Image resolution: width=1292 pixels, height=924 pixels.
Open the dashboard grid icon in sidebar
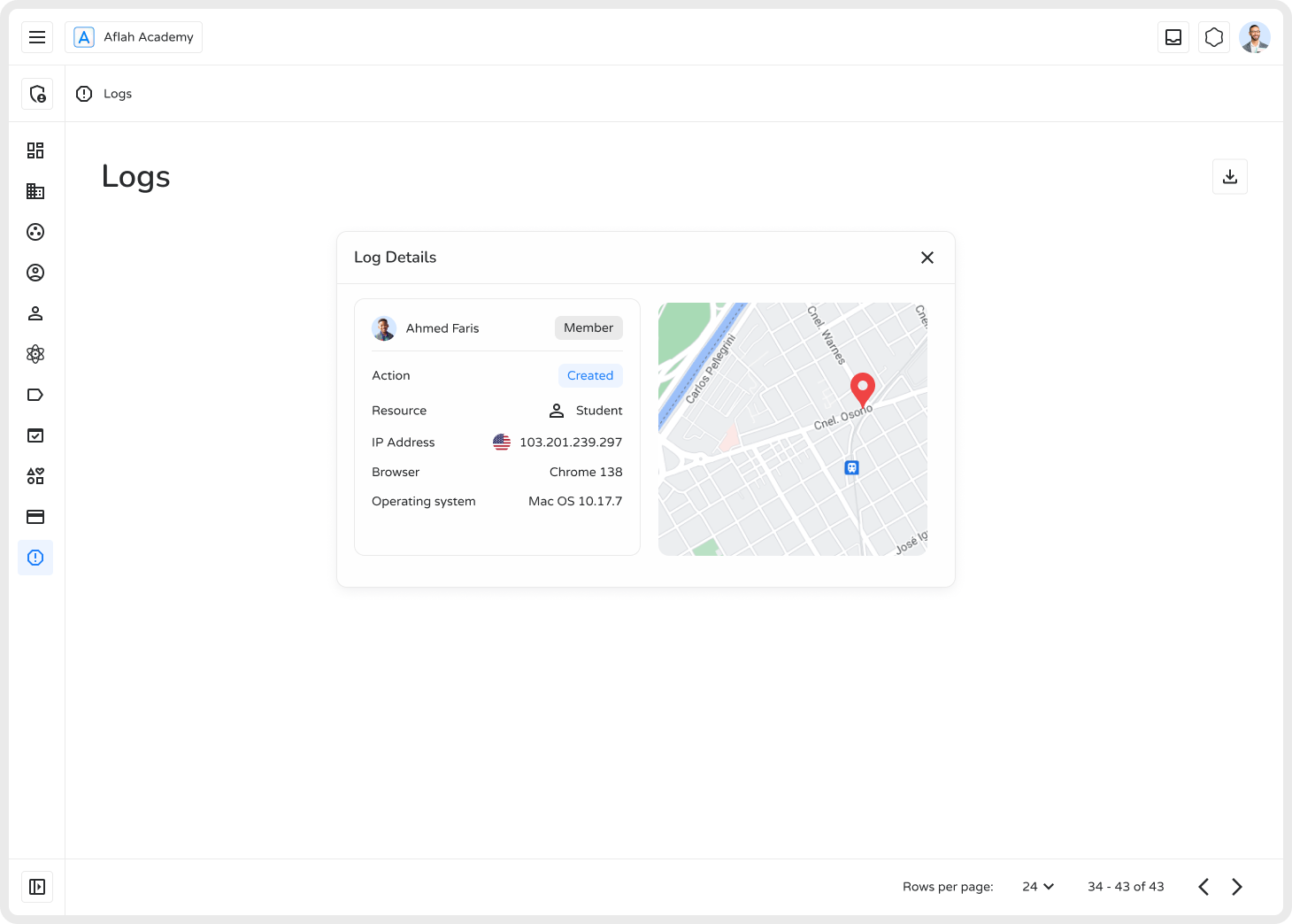35,150
